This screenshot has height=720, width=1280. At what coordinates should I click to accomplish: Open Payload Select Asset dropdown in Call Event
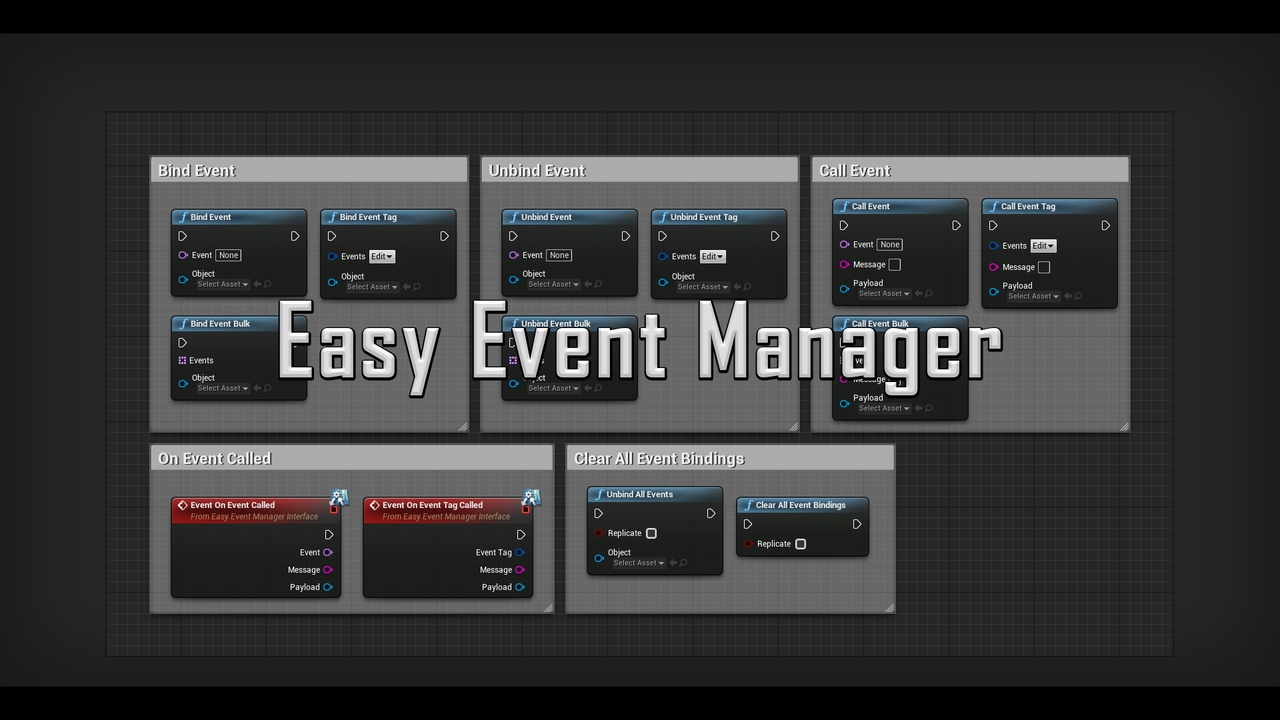coord(884,294)
